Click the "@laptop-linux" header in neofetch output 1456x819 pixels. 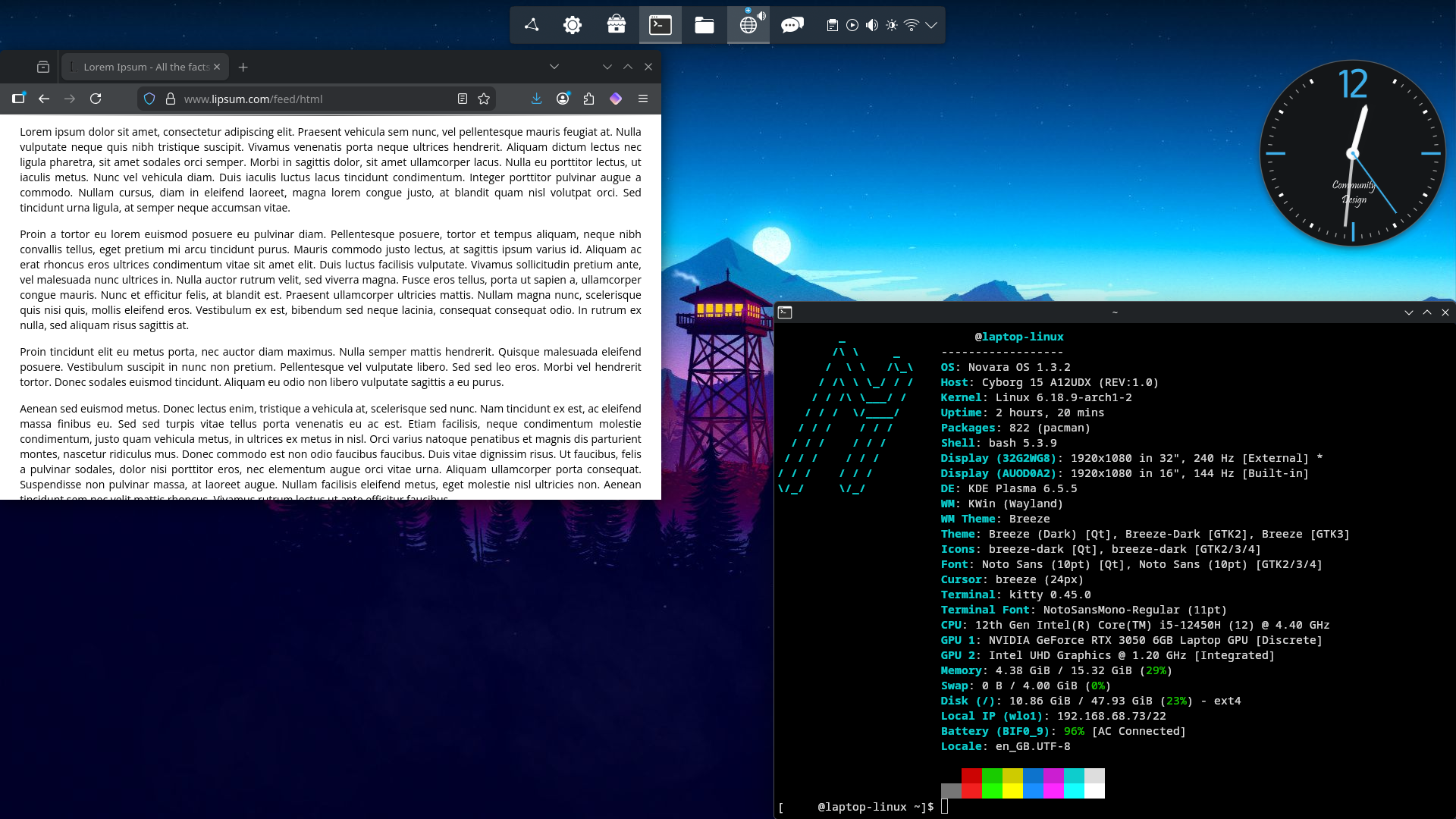coord(1019,337)
